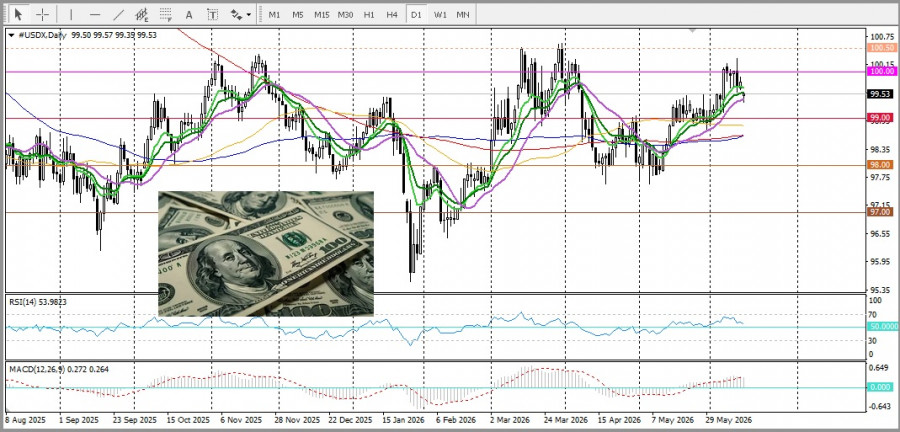The width and height of the screenshot is (900, 432).
Task: Click the orange 98.00 price level label
Action: pyautogui.click(x=881, y=165)
